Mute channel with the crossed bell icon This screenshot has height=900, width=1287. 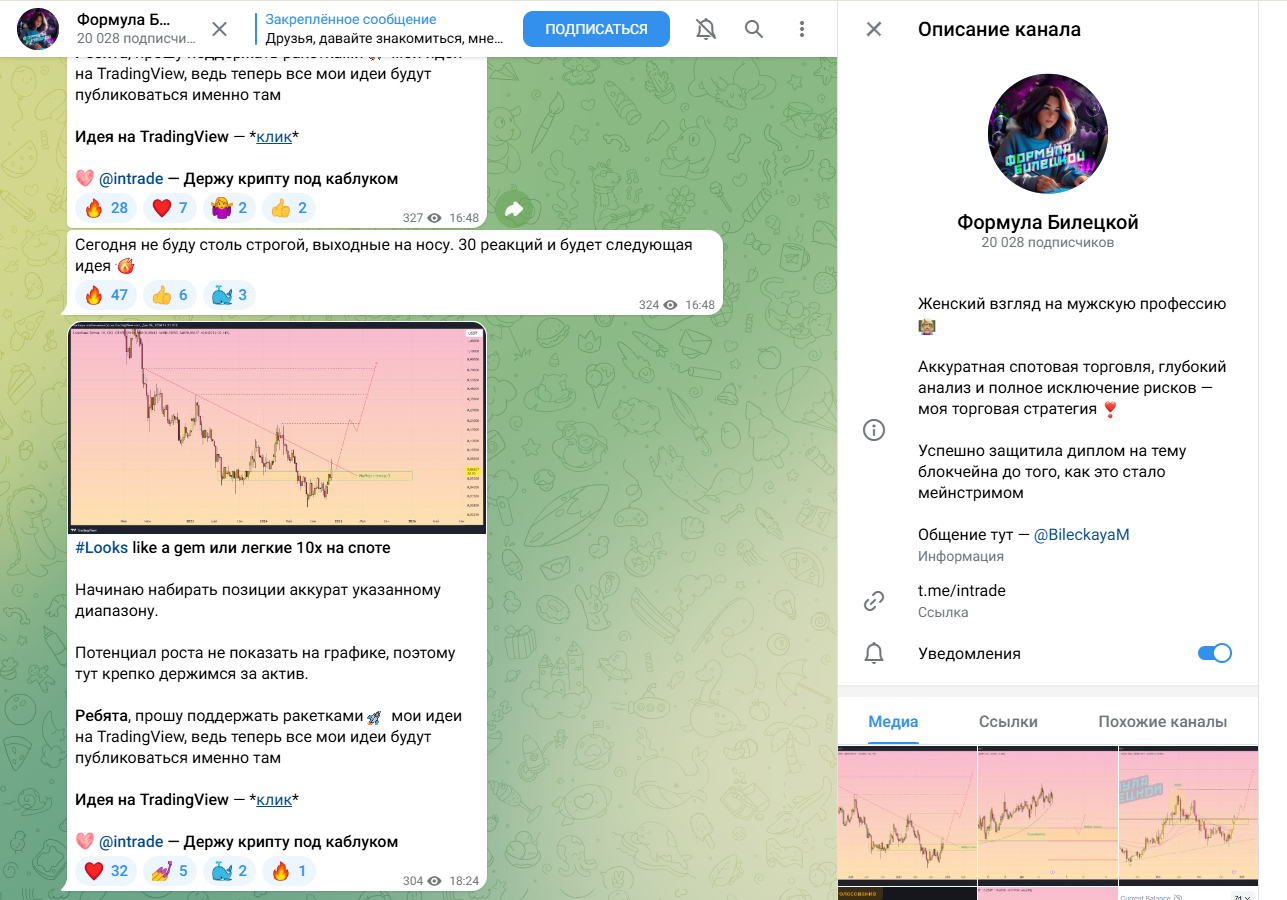(706, 29)
